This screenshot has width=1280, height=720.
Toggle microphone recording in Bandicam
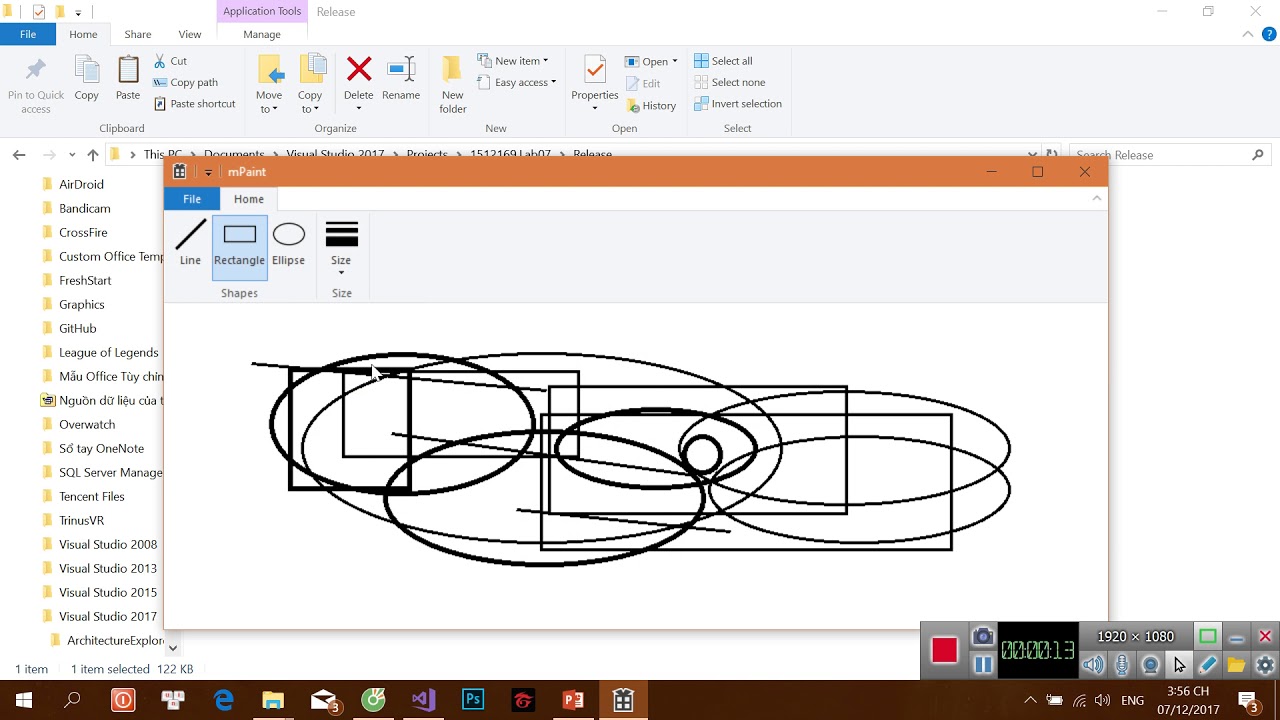(1122, 664)
